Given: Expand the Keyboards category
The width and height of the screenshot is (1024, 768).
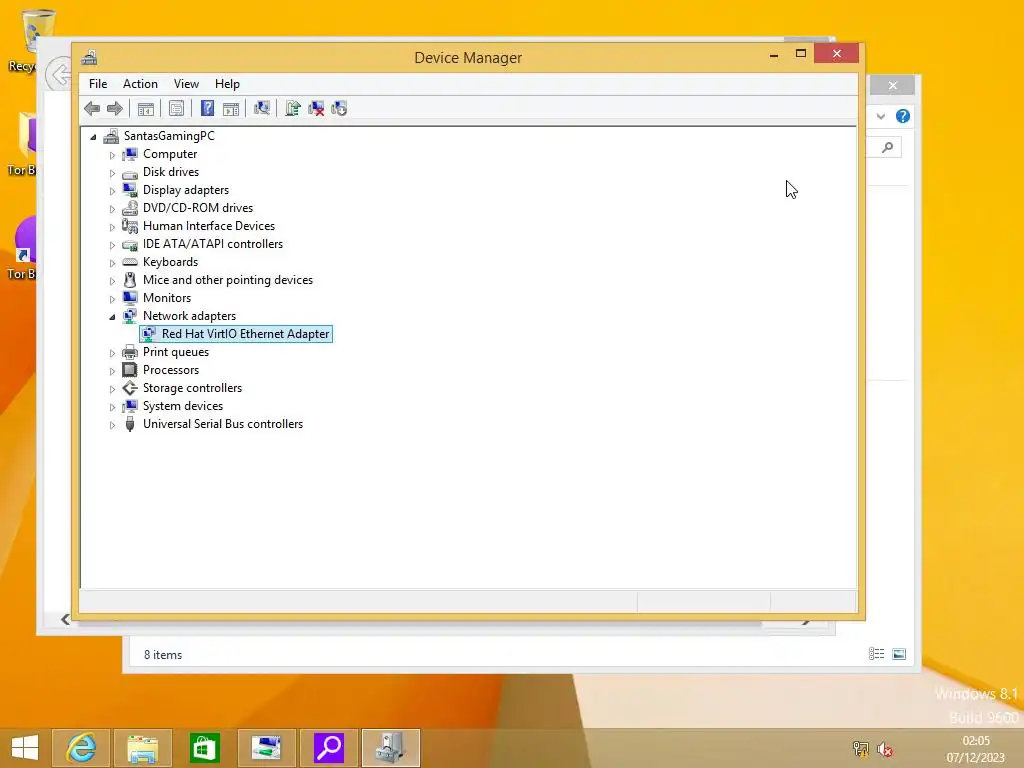Looking at the screenshot, I should click(x=112, y=263).
